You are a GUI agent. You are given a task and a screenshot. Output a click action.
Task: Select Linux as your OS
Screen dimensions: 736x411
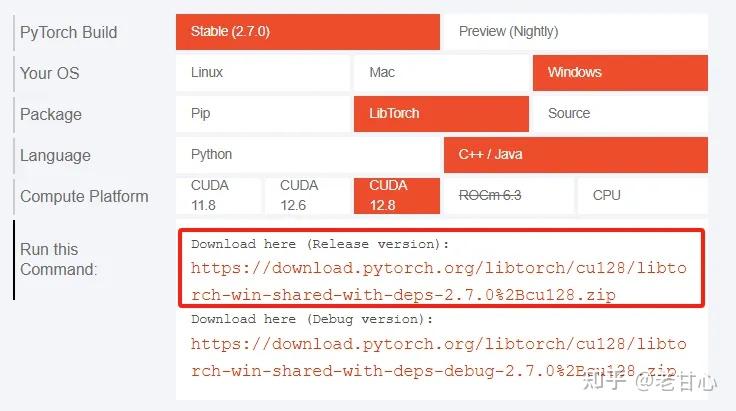[x=263, y=73]
